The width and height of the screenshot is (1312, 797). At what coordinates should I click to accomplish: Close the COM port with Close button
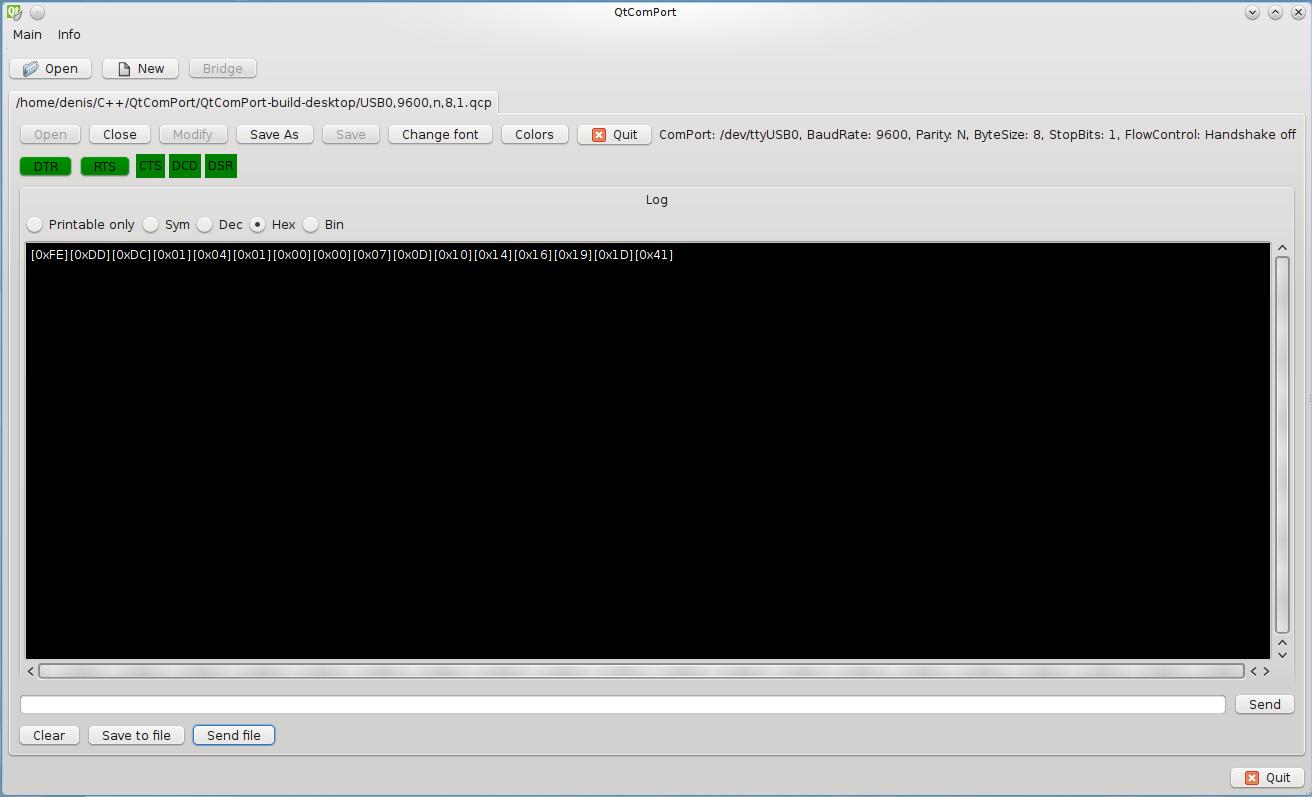point(120,134)
